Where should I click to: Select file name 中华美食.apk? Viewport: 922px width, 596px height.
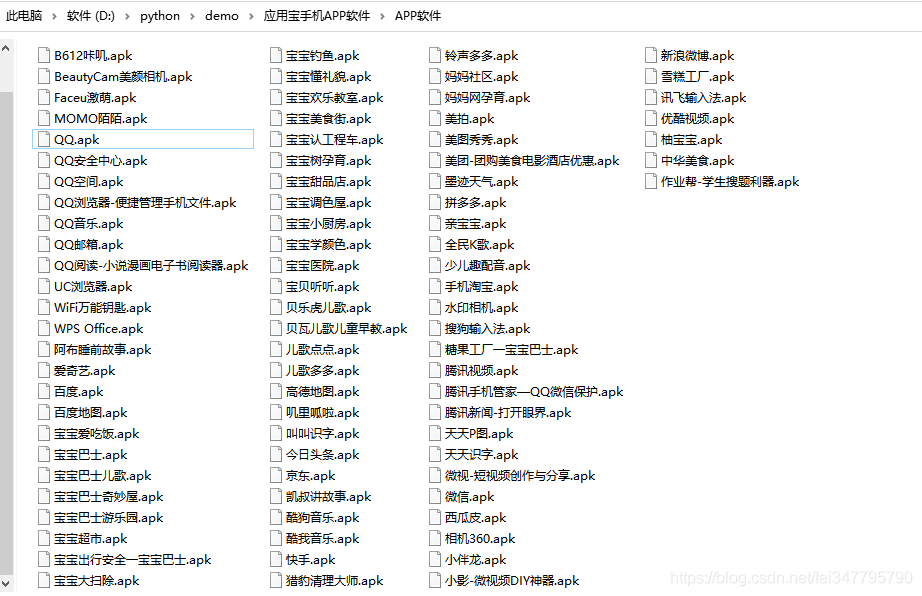click(697, 160)
